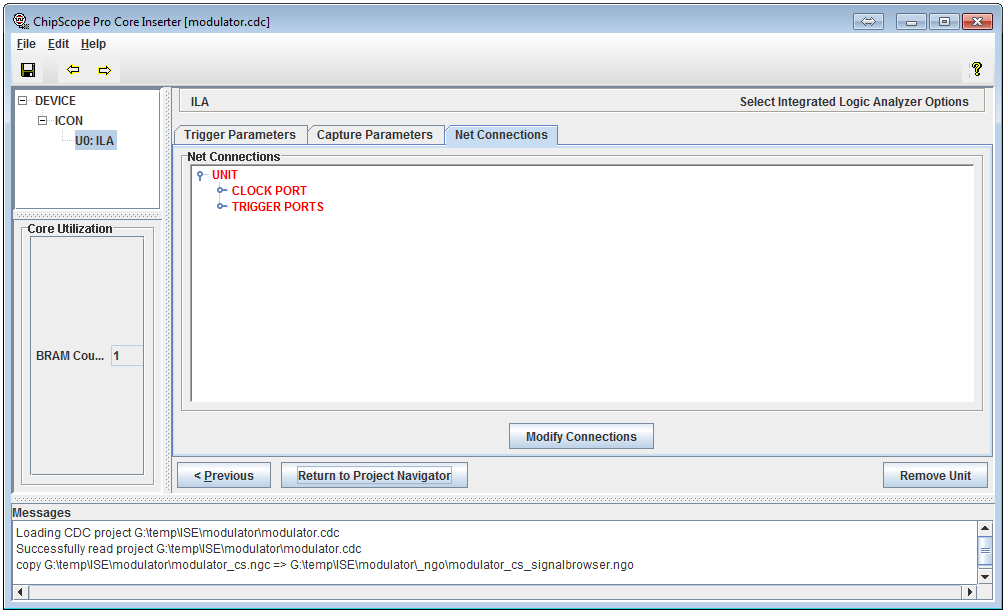Image resolution: width=1008 pixels, height=614 pixels.
Task: Select the Net Connections tab
Action: point(501,135)
